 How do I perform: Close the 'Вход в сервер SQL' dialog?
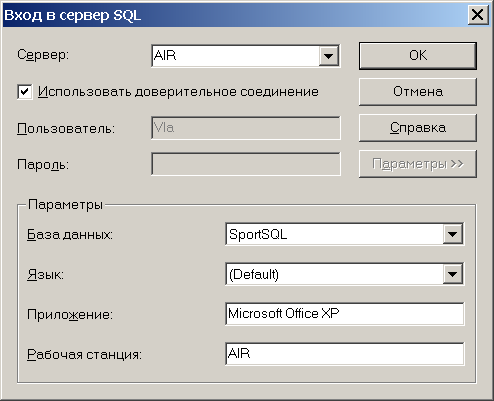coord(477,15)
